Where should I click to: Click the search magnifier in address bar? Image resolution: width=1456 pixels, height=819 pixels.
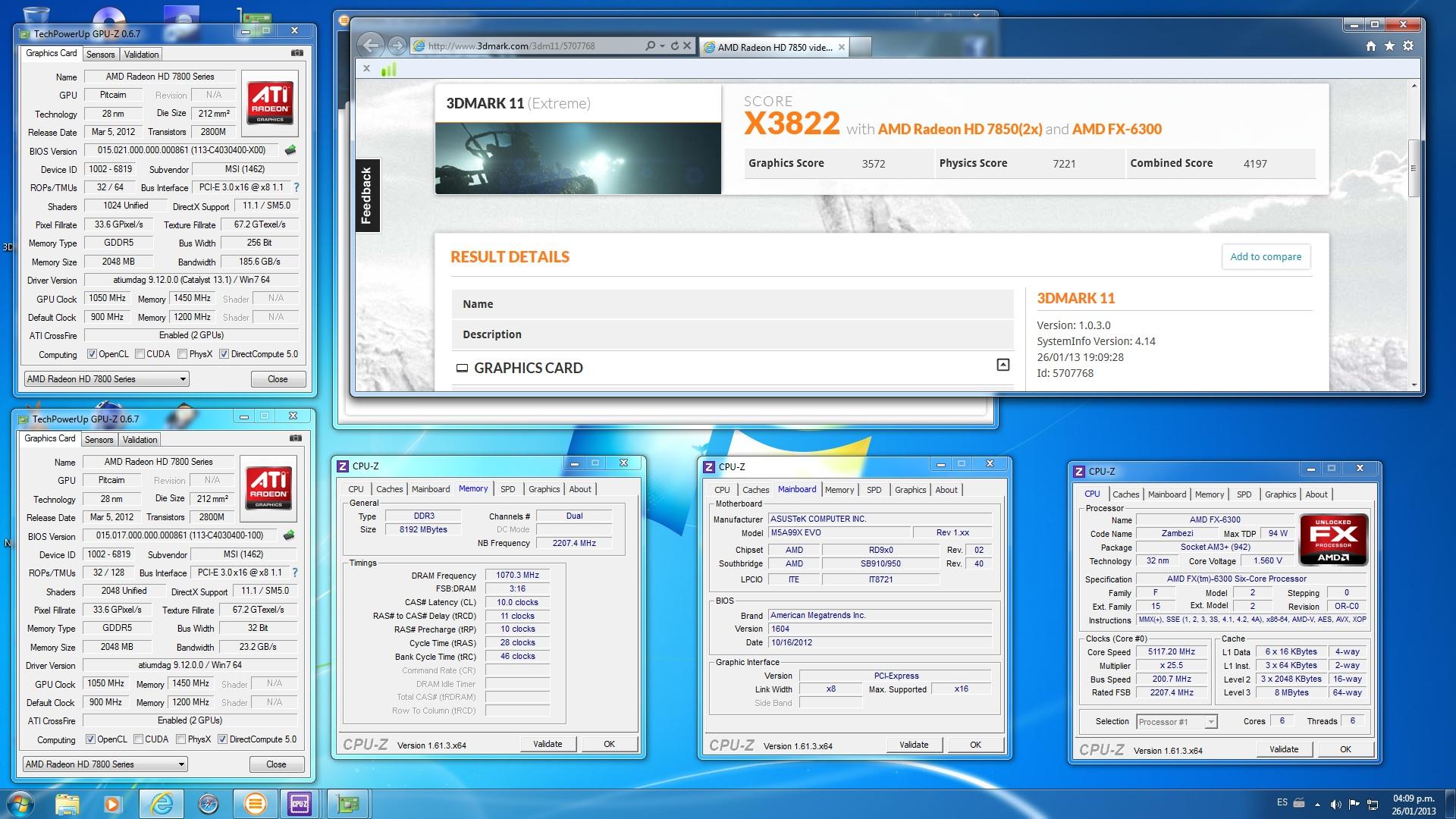pos(650,45)
